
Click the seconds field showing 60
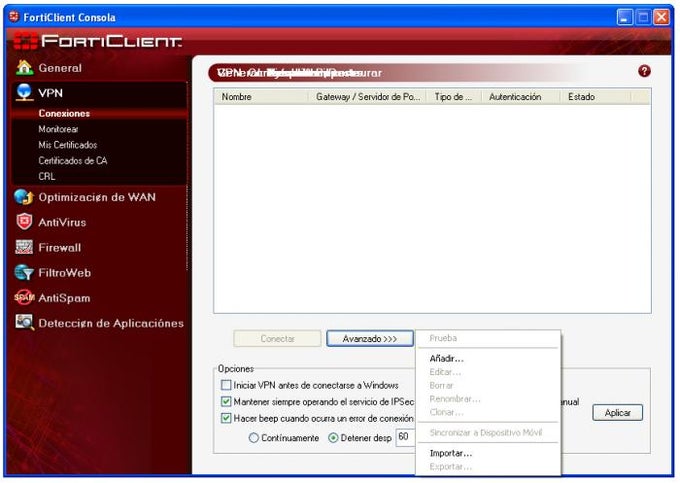coord(405,437)
